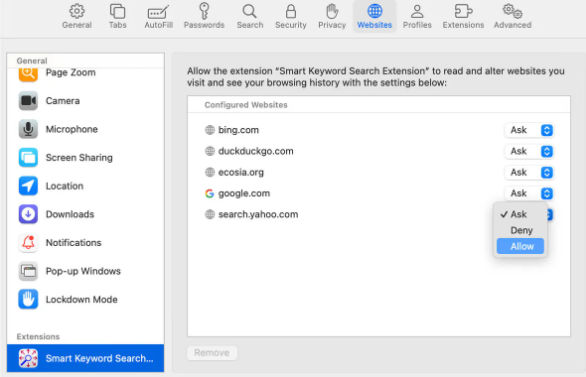The height and width of the screenshot is (377, 586).
Task: Select the Page Zoom sidebar label
Action: pyautogui.click(x=71, y=72)
